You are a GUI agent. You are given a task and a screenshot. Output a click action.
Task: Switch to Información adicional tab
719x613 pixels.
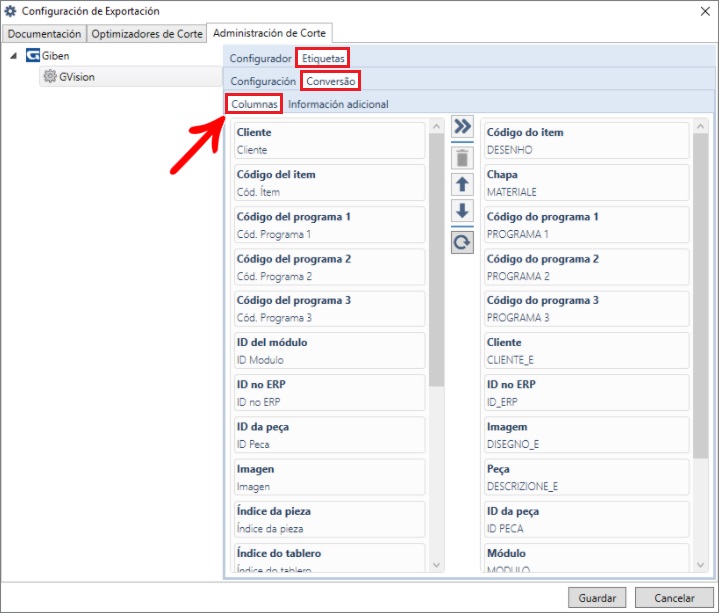pyautogui.click(x=338, y=104)
